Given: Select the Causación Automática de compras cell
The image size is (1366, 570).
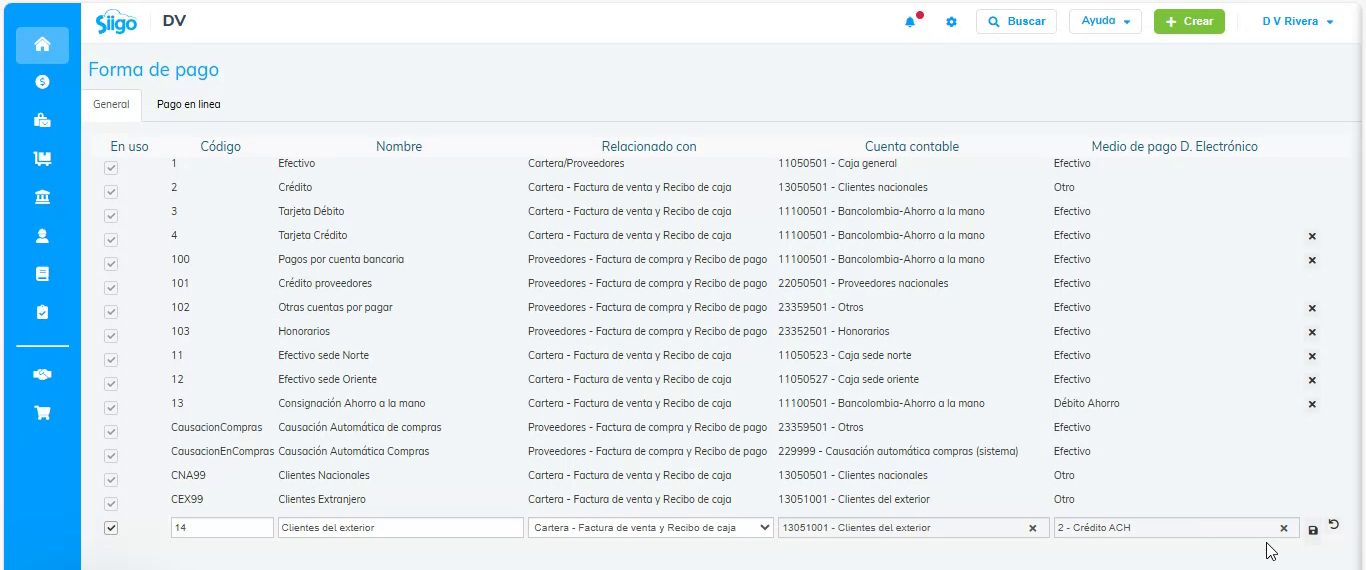Looking at the screenshot, I should tap(360, 427).
